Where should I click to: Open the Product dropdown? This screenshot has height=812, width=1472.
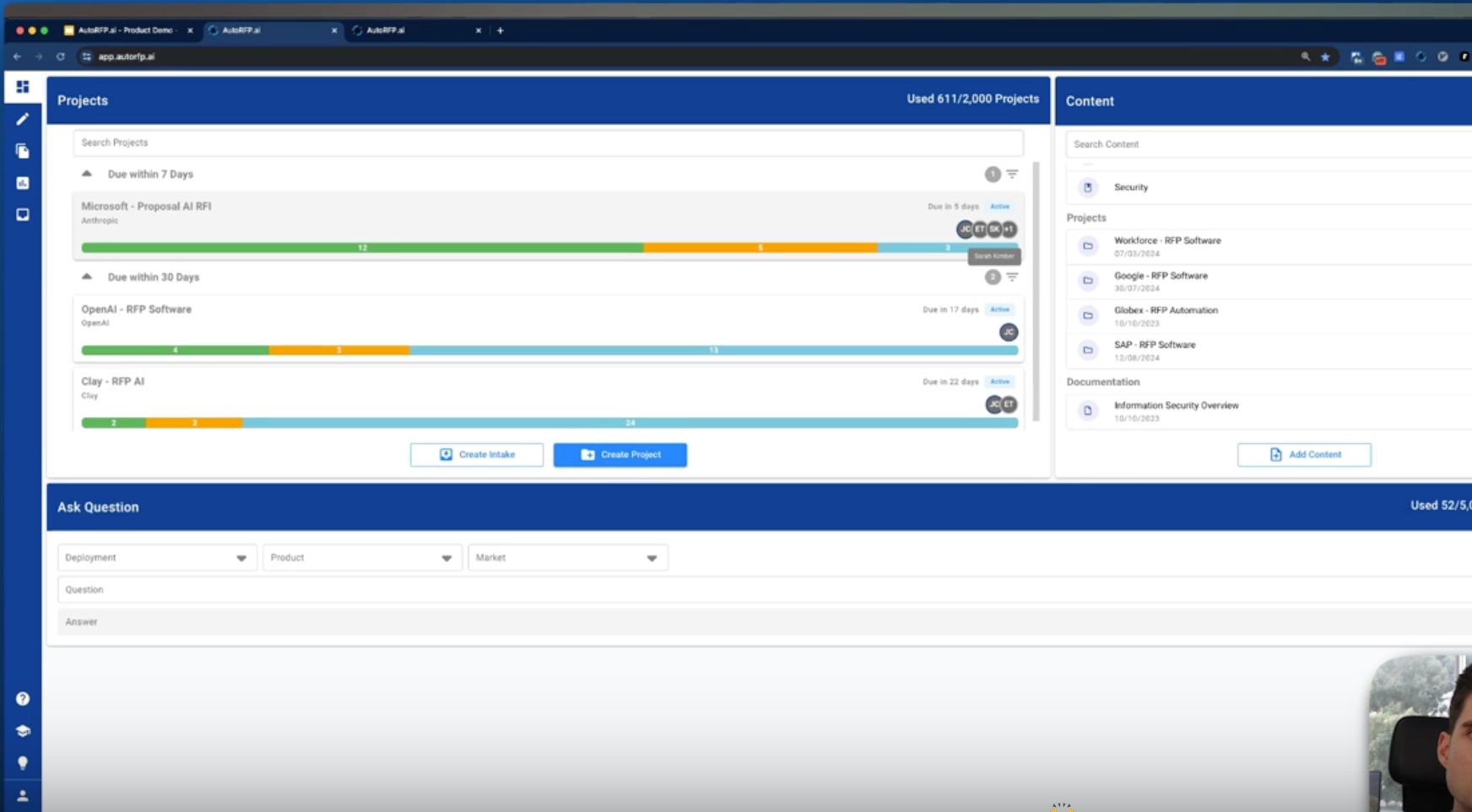pos(362,558)
